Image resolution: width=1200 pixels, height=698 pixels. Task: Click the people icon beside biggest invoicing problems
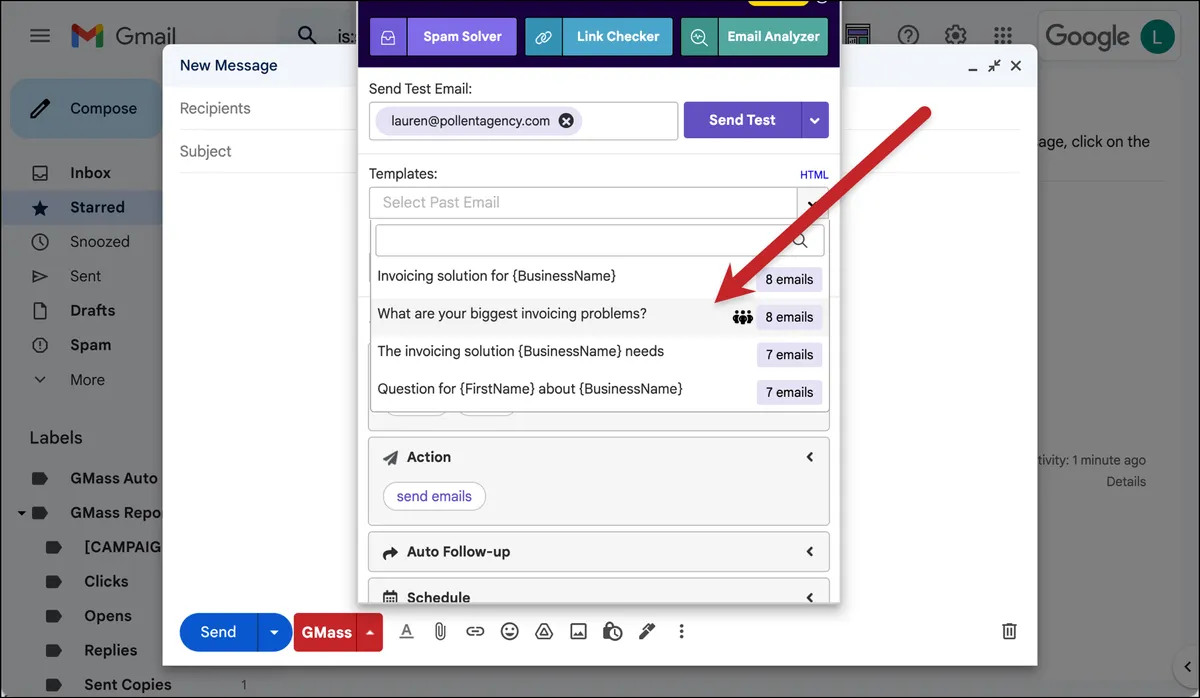pos(742,318)
